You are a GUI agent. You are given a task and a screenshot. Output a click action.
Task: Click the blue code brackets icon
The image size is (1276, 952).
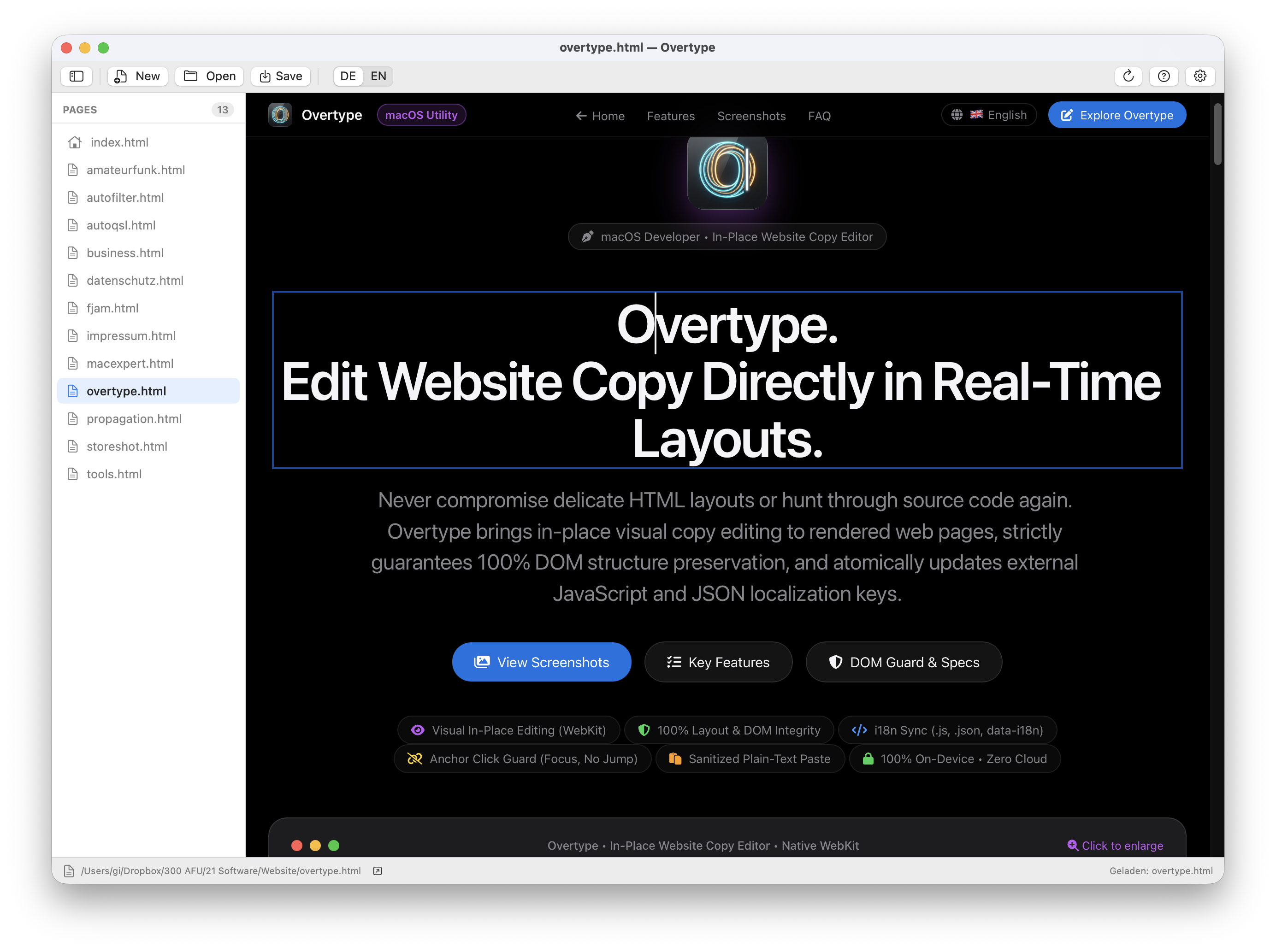coord(859,730)
